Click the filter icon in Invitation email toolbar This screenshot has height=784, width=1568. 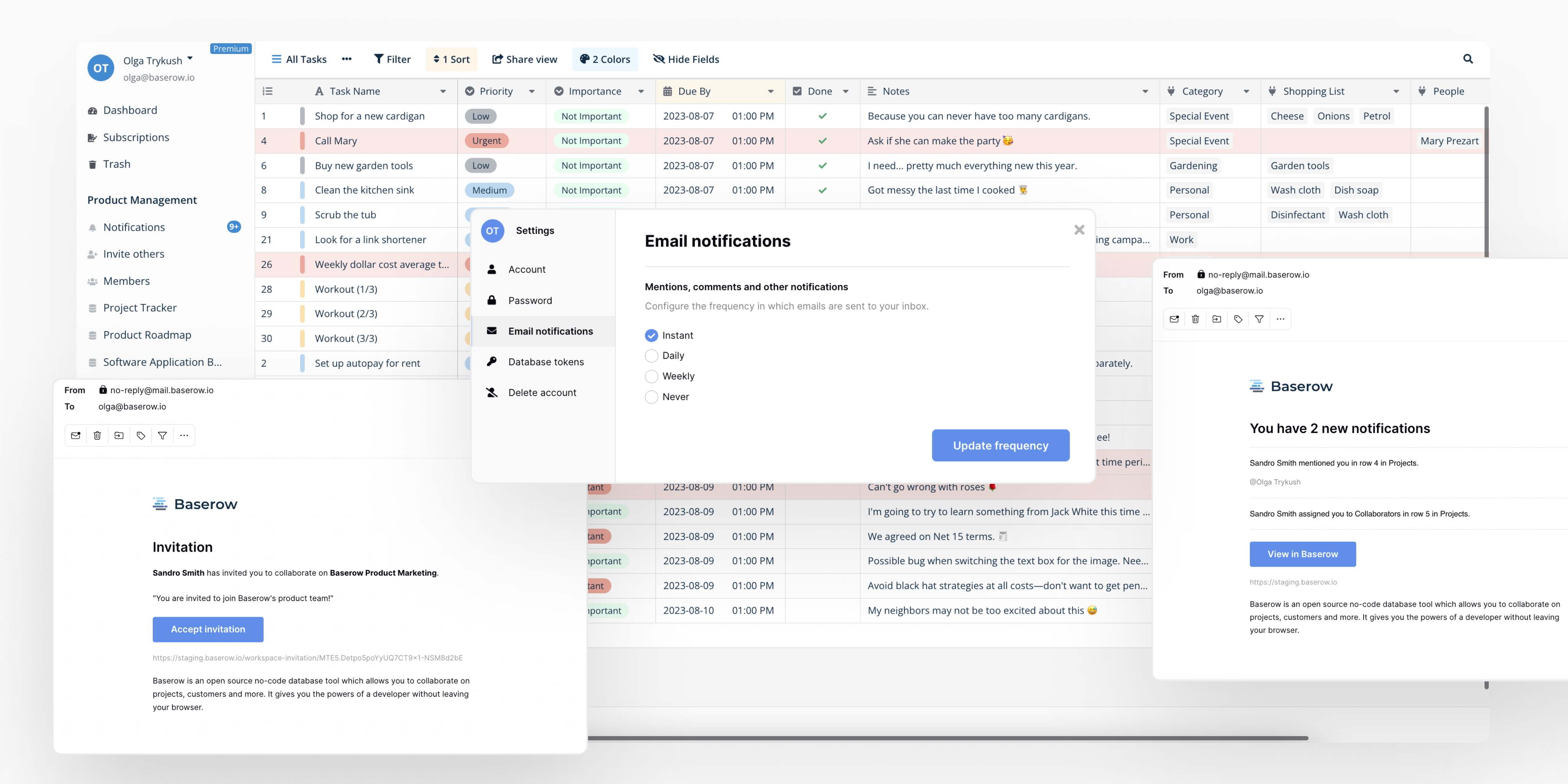tap(163, 435)
